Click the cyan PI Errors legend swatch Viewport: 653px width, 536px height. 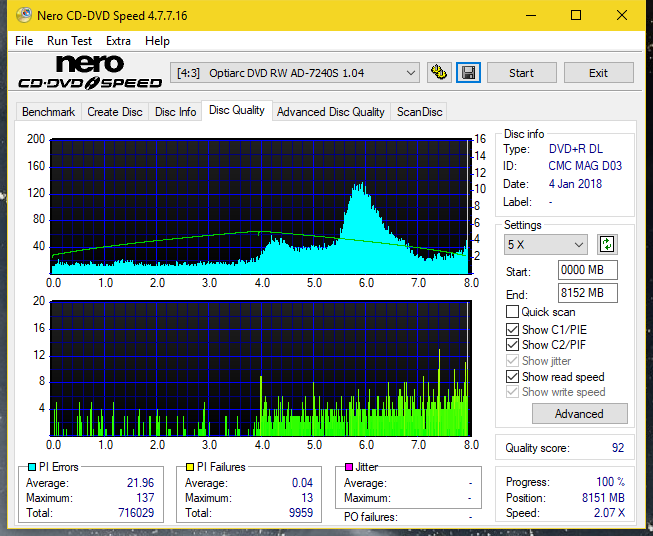pos(32,467)
